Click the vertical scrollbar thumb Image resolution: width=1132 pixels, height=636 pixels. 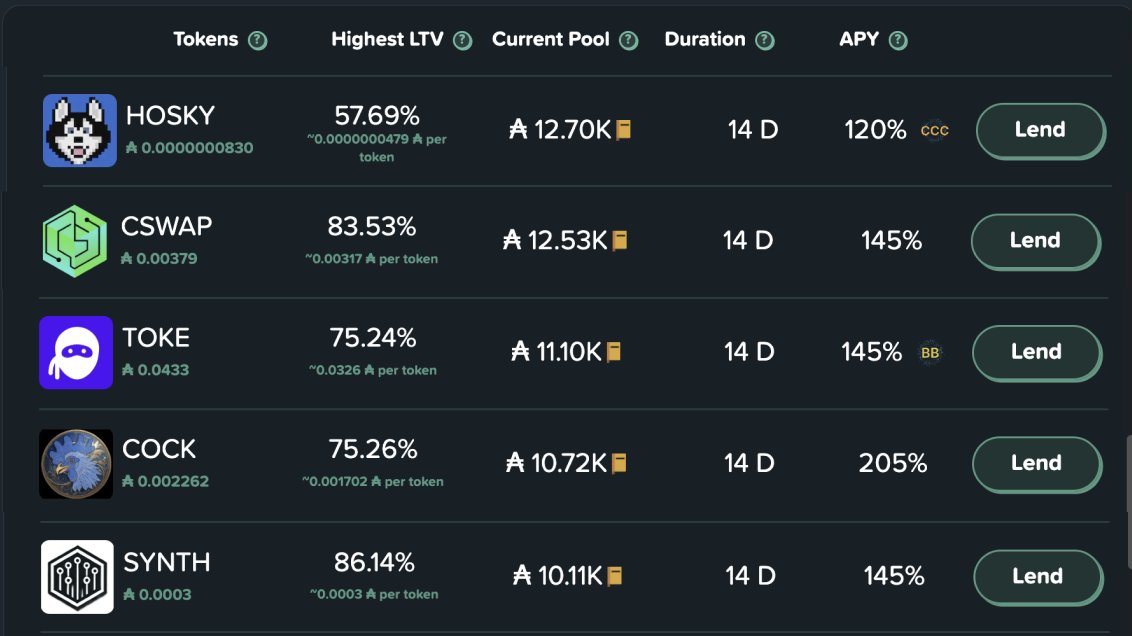(x=1128, y=502)
